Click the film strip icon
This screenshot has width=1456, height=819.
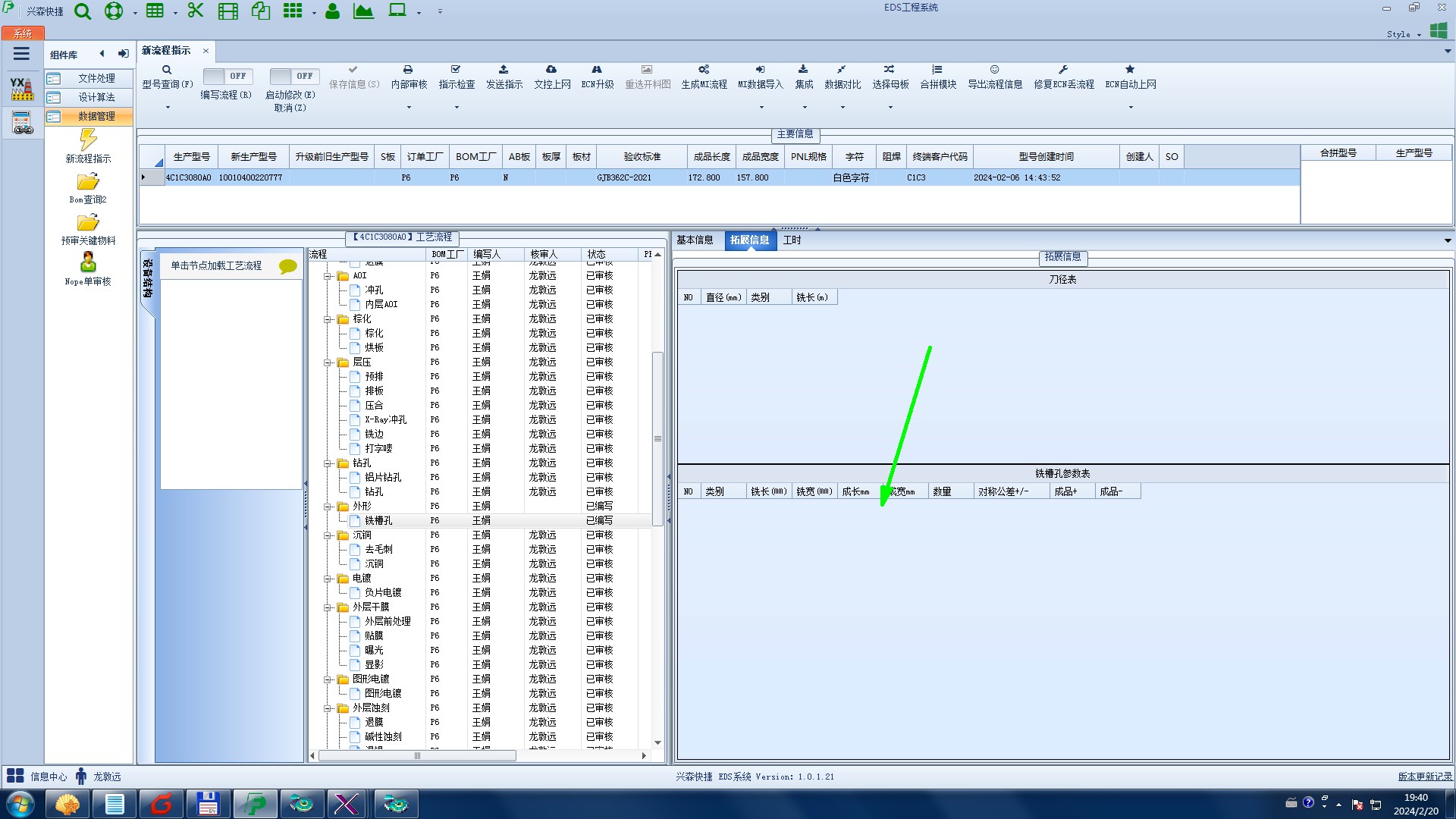pyautogui.click(x=227, y=11)
